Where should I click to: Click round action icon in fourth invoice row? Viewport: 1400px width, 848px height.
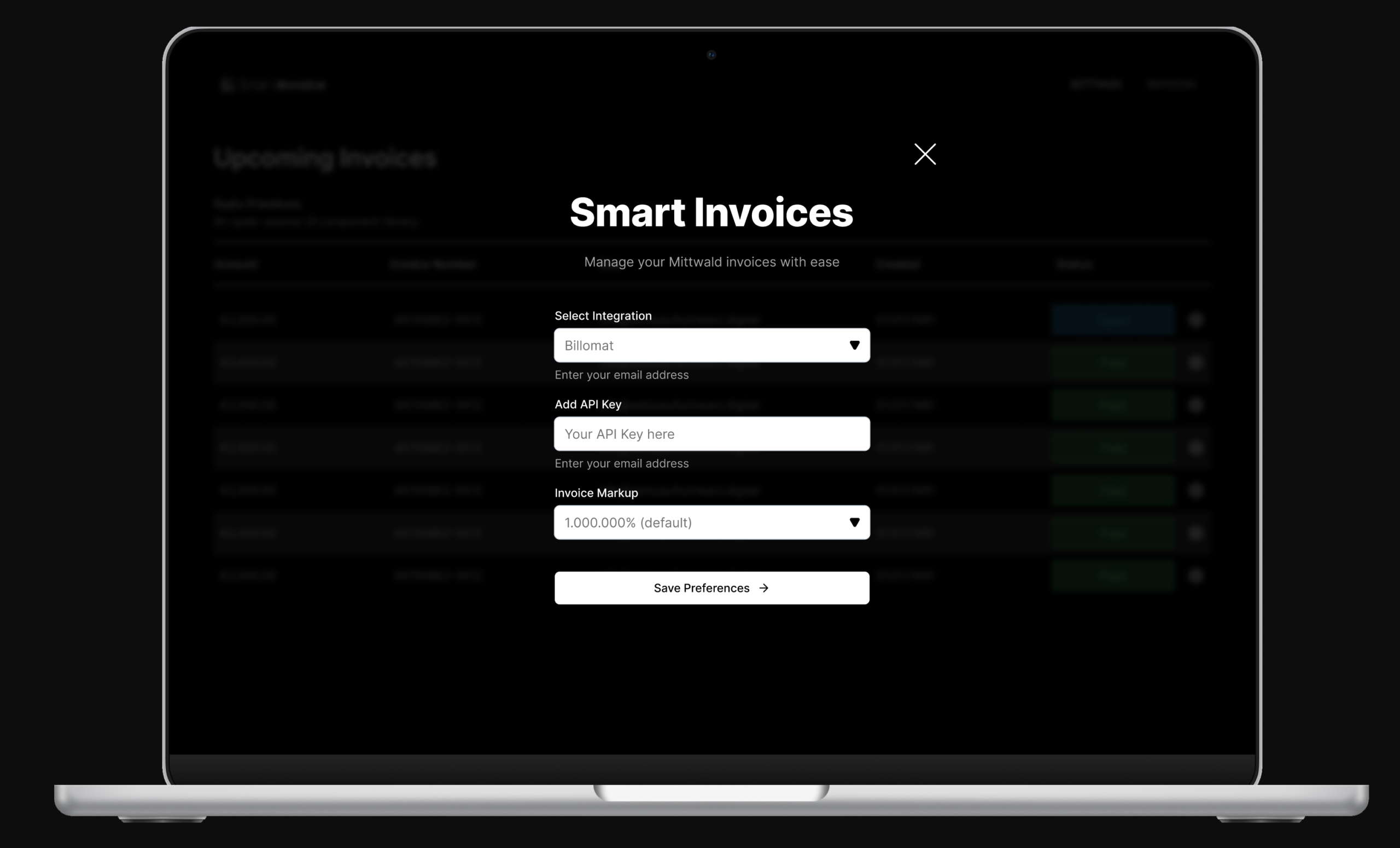[1195, 448]
